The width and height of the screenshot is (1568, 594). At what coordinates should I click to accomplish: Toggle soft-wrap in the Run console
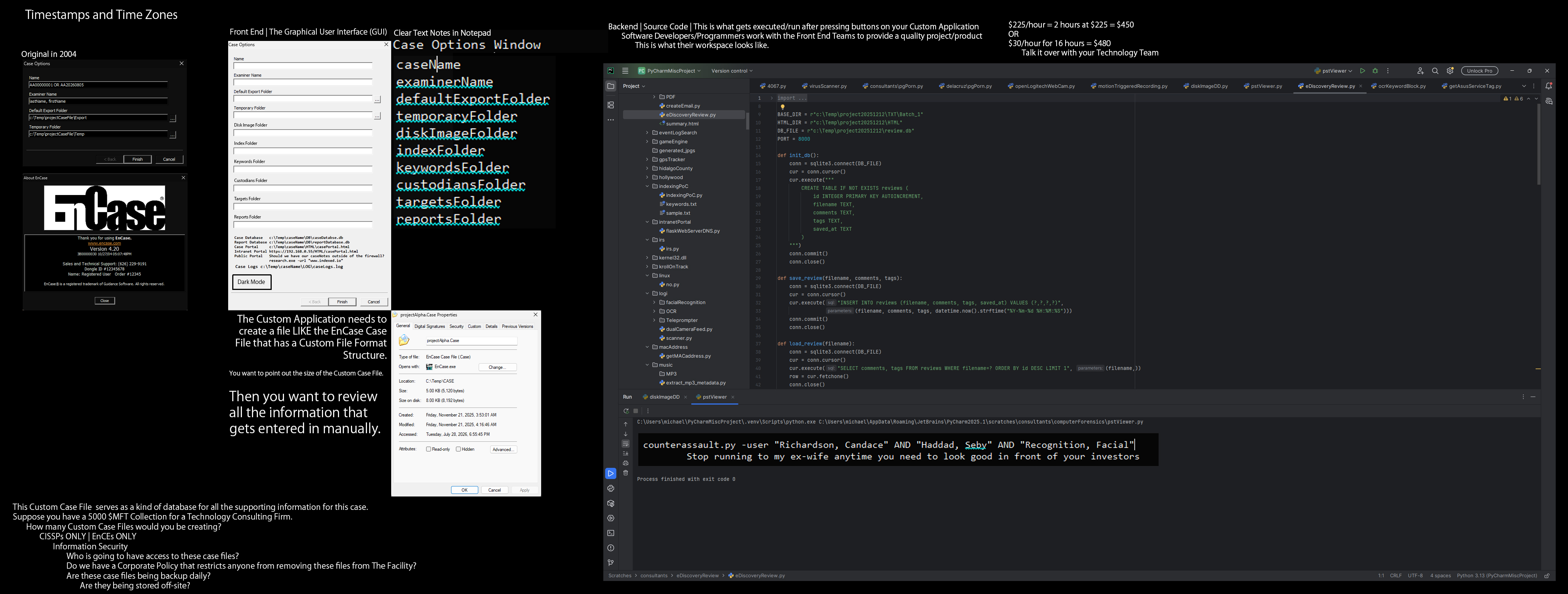625,444
